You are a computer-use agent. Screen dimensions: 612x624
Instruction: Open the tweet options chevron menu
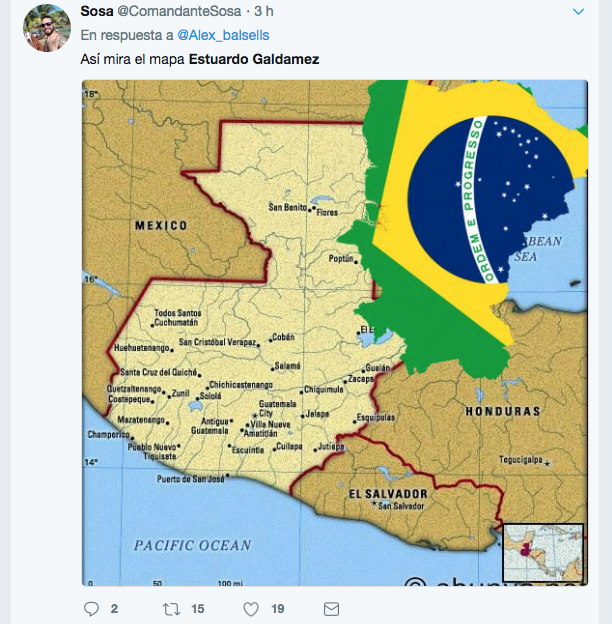(x=578, y=13)
